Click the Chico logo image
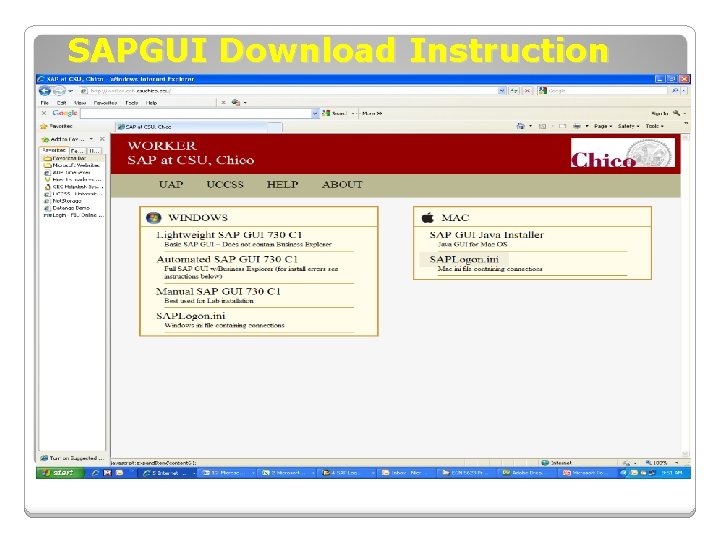This screenshot has width=720, height=540. [623, 153]
